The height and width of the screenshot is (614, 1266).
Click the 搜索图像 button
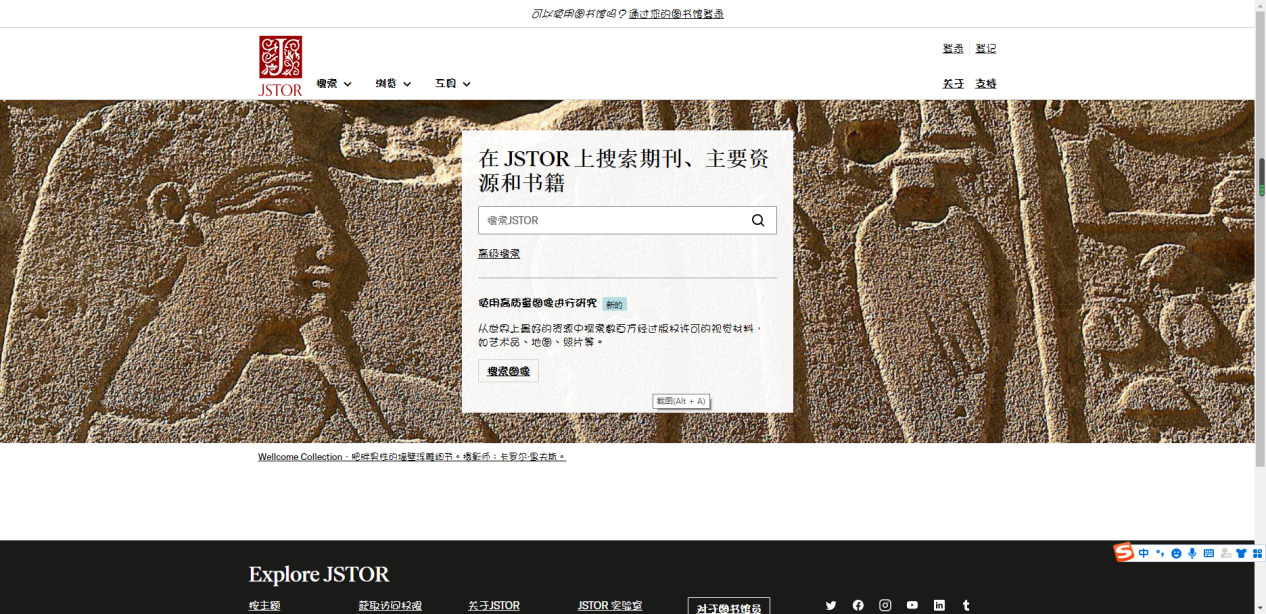(508, 371)
